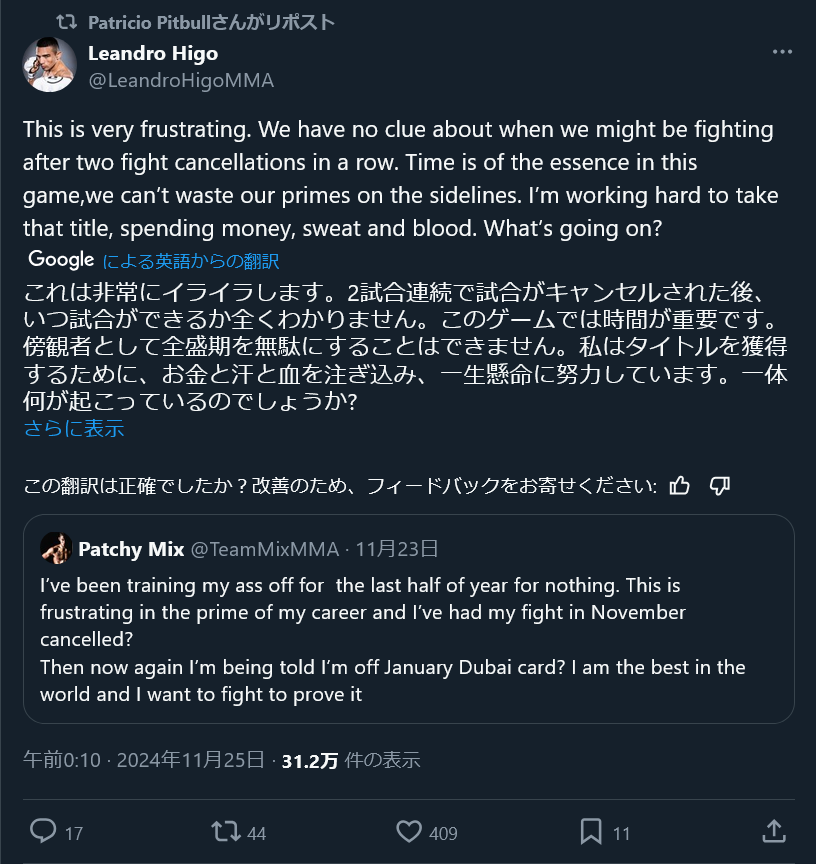
Task: Click Patchy Mix's small avatar
Action: click(x=55, y=548)
